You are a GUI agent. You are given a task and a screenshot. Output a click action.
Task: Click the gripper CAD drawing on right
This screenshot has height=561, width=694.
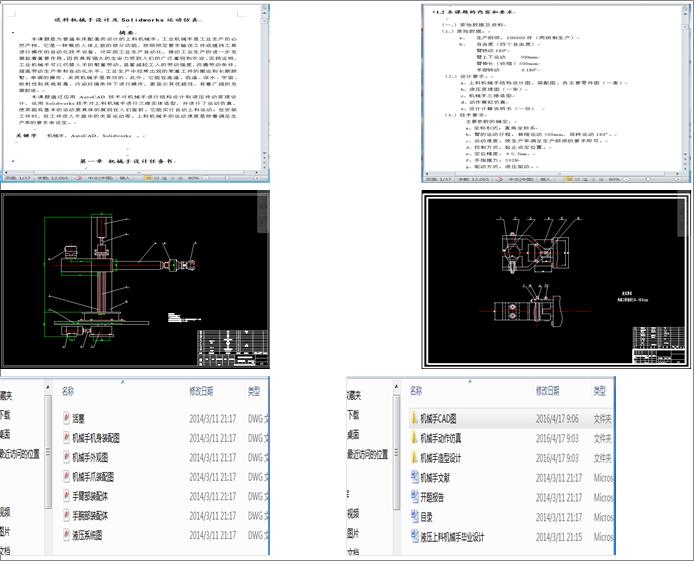click(x=555, y=281)
